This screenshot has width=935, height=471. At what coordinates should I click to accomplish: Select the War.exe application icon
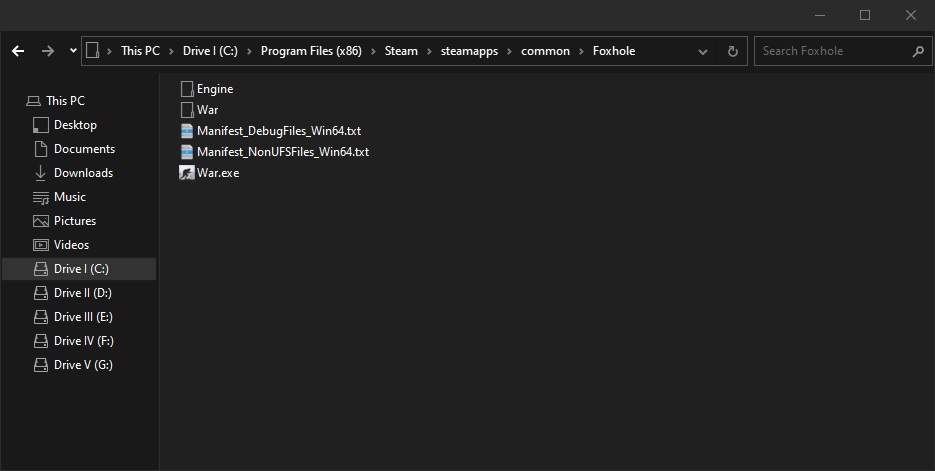[x=187, y=173]
